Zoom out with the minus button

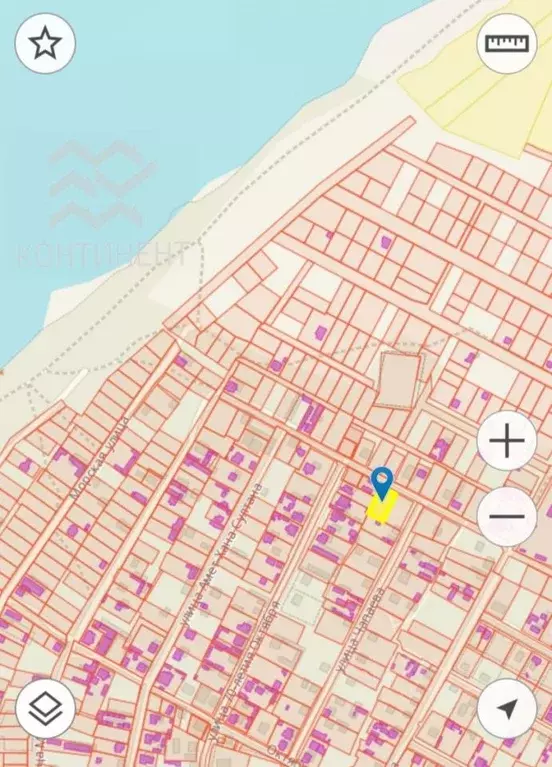click(x=507, y=516)
